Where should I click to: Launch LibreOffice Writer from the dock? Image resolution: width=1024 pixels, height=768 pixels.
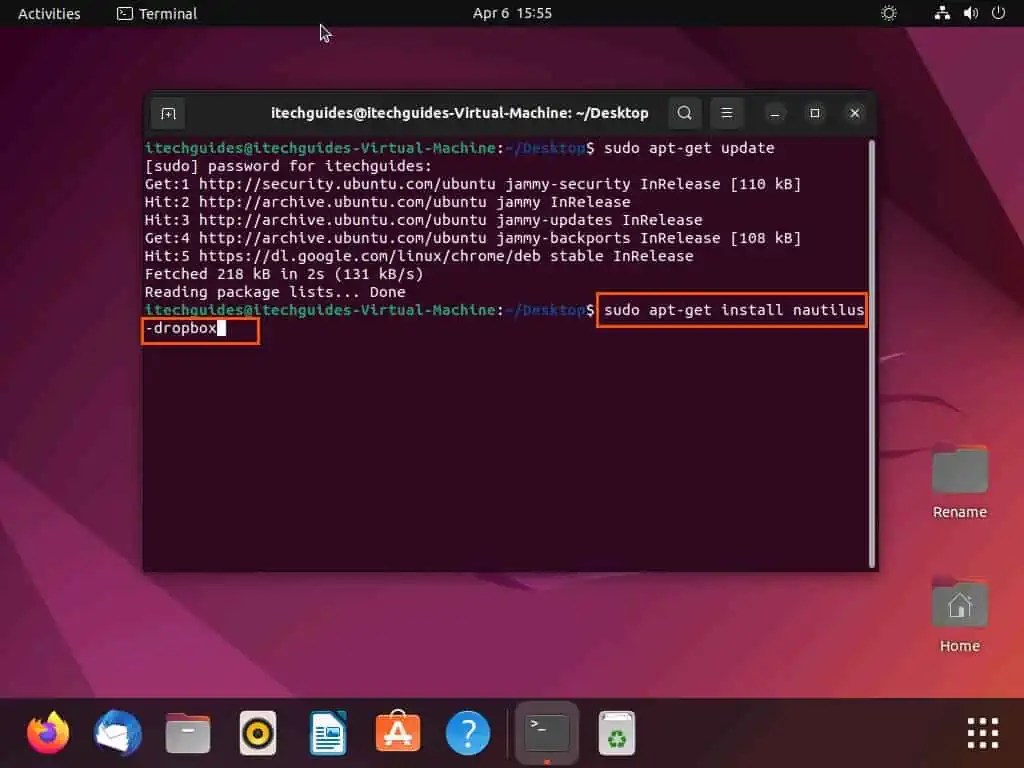327,732
